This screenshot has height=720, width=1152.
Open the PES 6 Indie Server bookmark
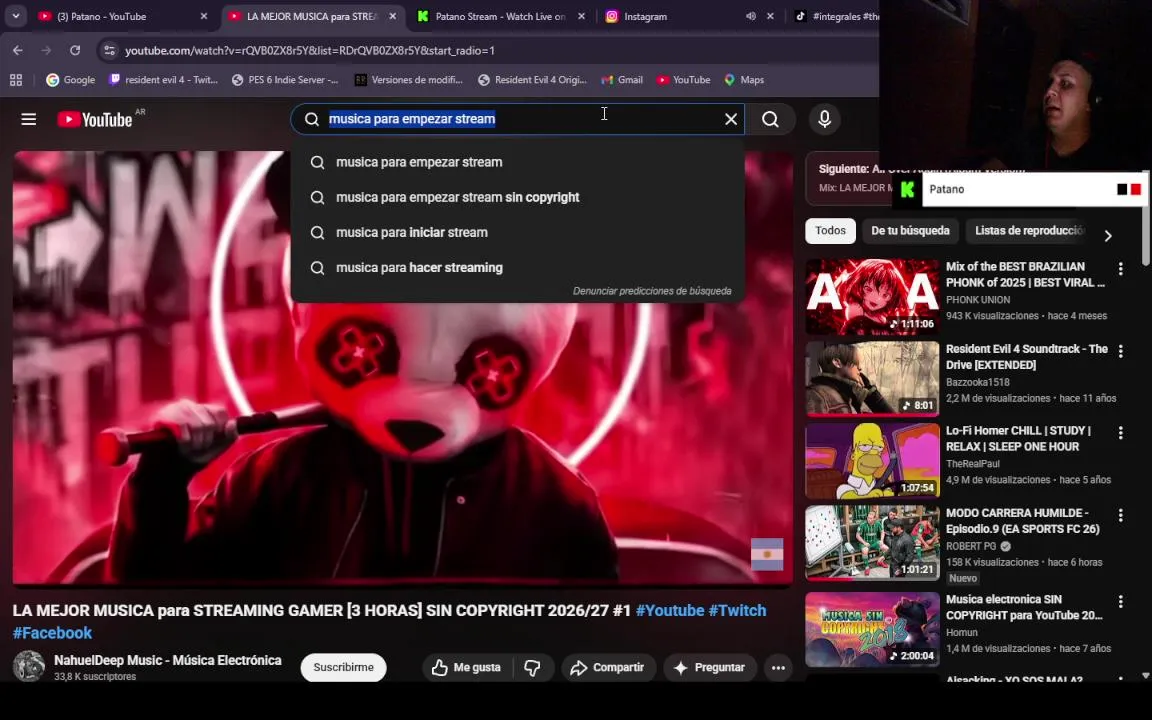click(x=285, y=80)
